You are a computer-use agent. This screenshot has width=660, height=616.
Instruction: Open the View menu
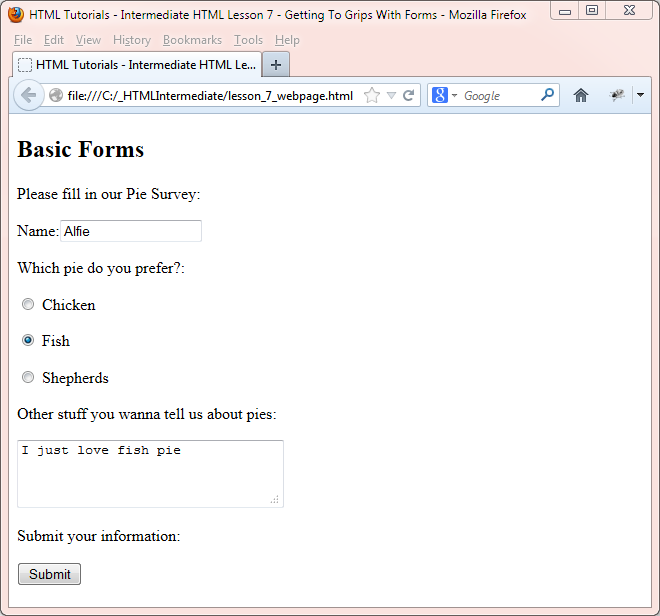[x=88, y=40]
